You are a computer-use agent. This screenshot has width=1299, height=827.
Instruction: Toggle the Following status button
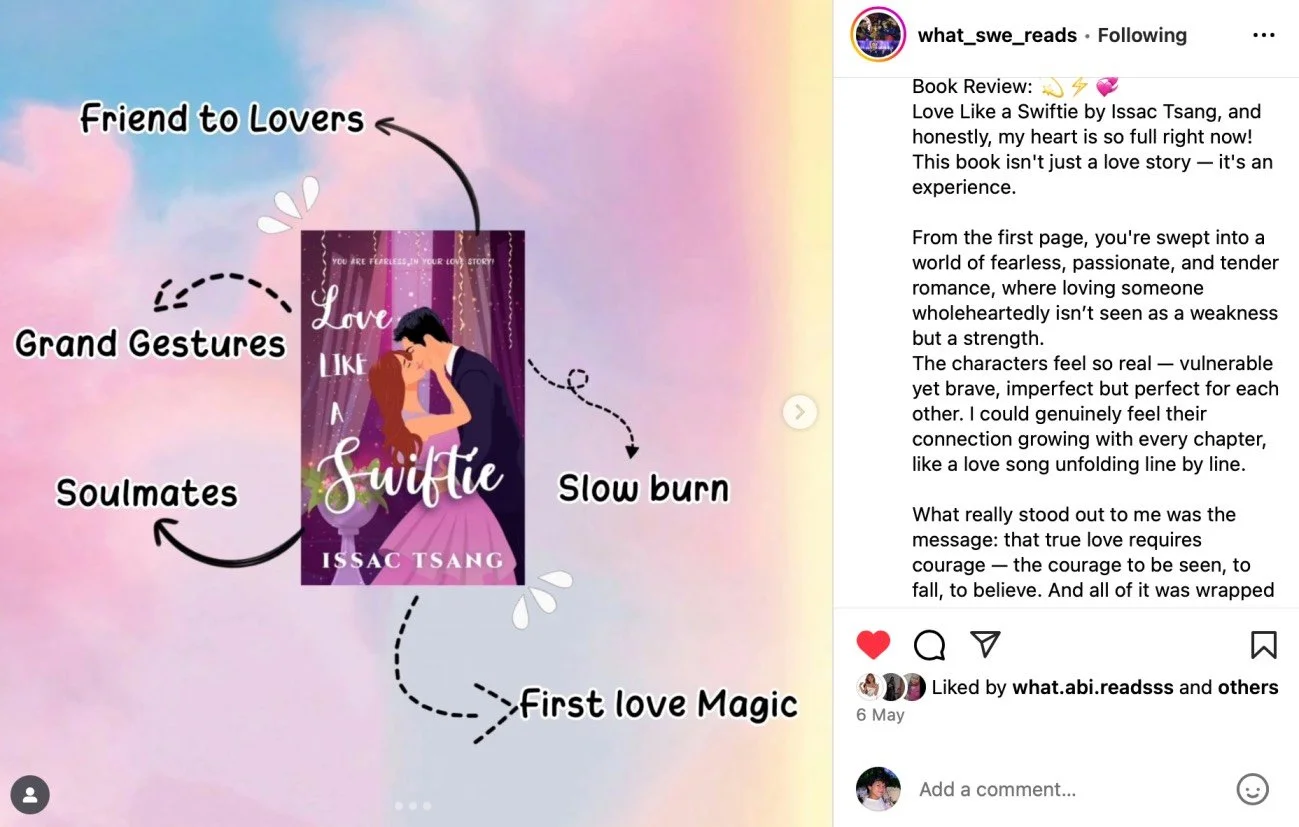(1142, 35)
